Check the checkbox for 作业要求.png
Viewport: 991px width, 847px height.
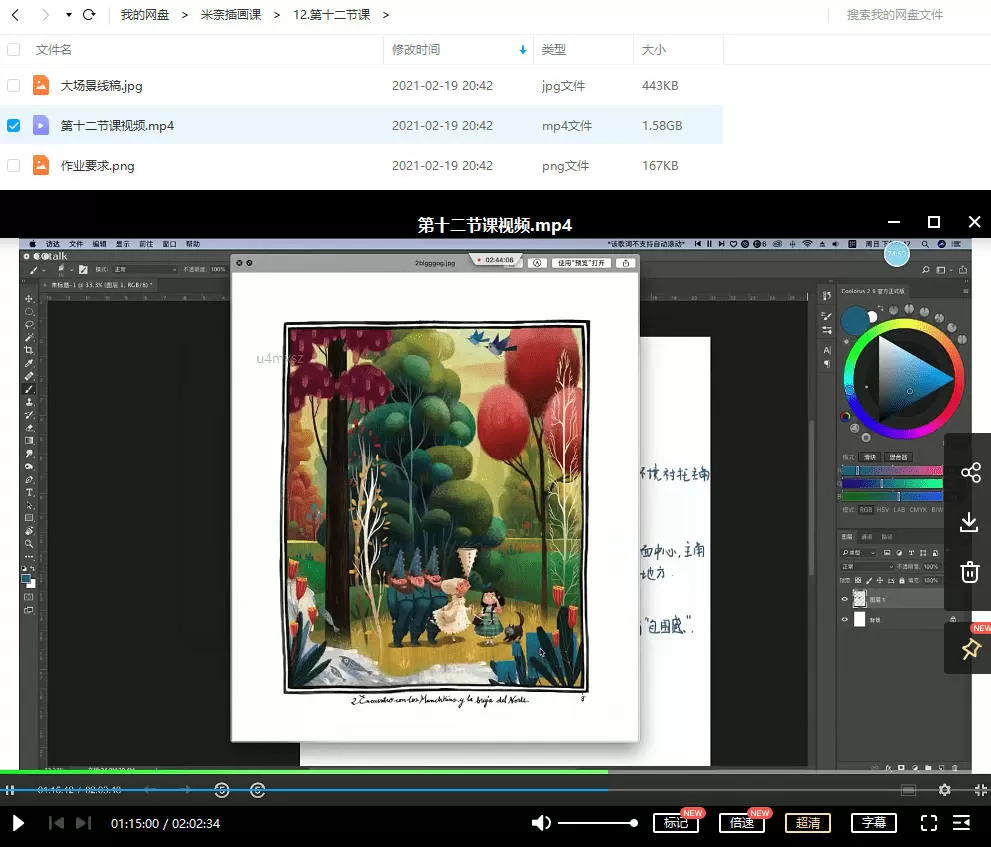[x=13, y=165]
